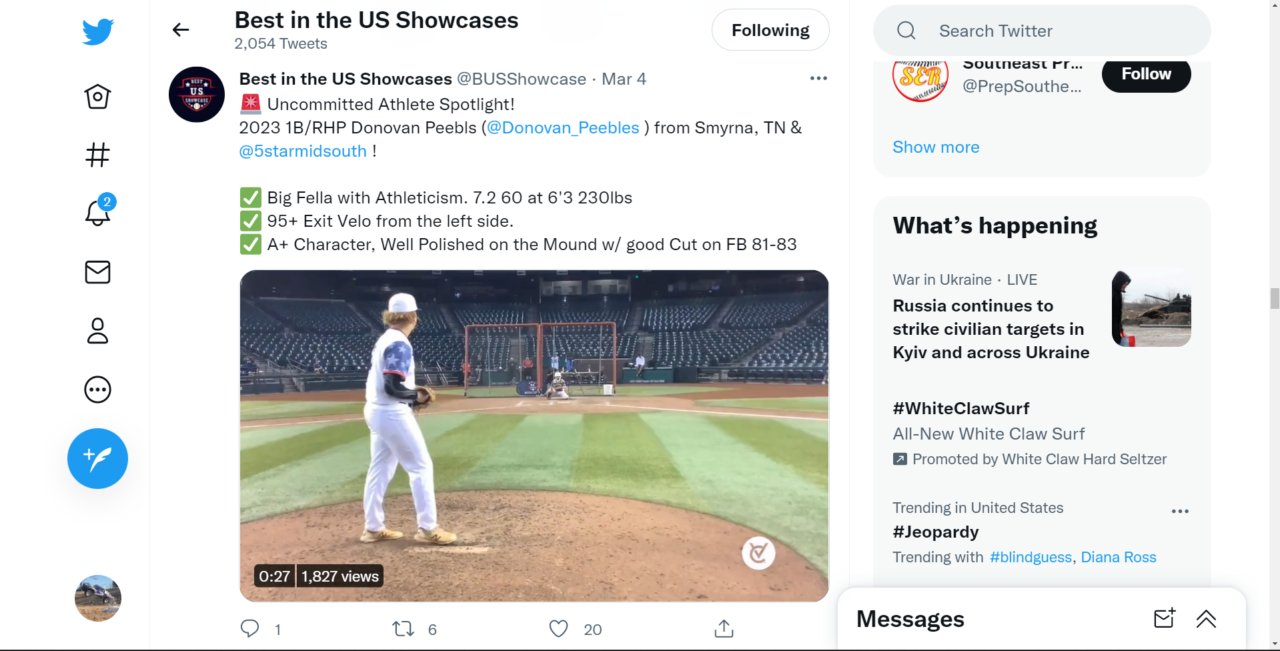Reply to the BUSShowcase tweet
The height and width of the screenshot is (651, 1280).
click(249, 628)
